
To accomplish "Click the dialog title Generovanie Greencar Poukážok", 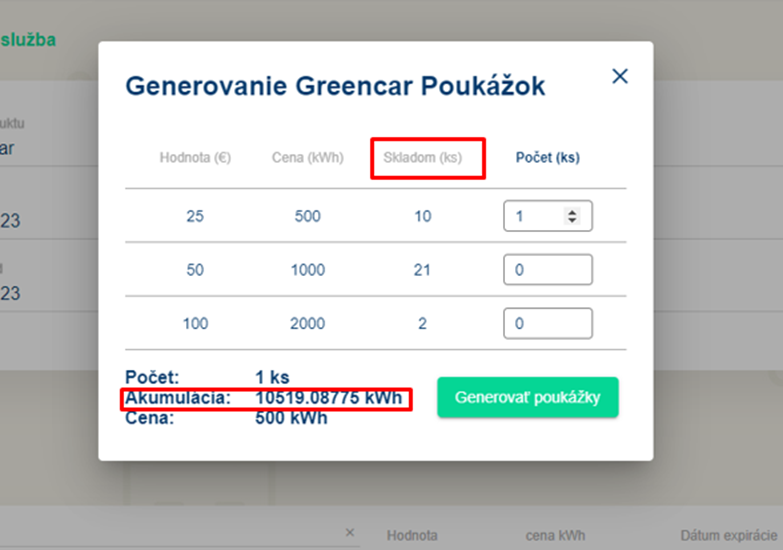I will tap(335, 85).
